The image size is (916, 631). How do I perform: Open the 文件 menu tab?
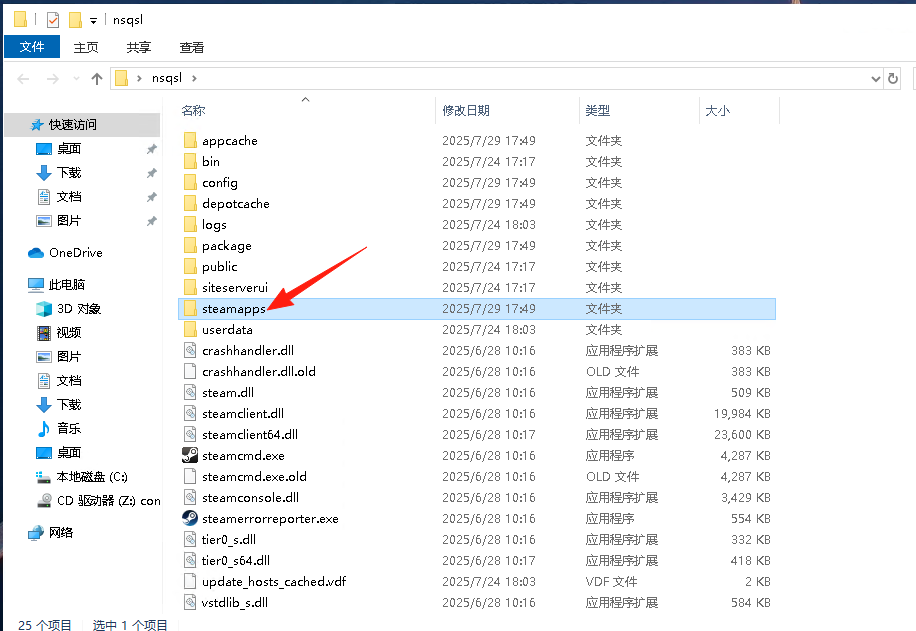(32, 47)
